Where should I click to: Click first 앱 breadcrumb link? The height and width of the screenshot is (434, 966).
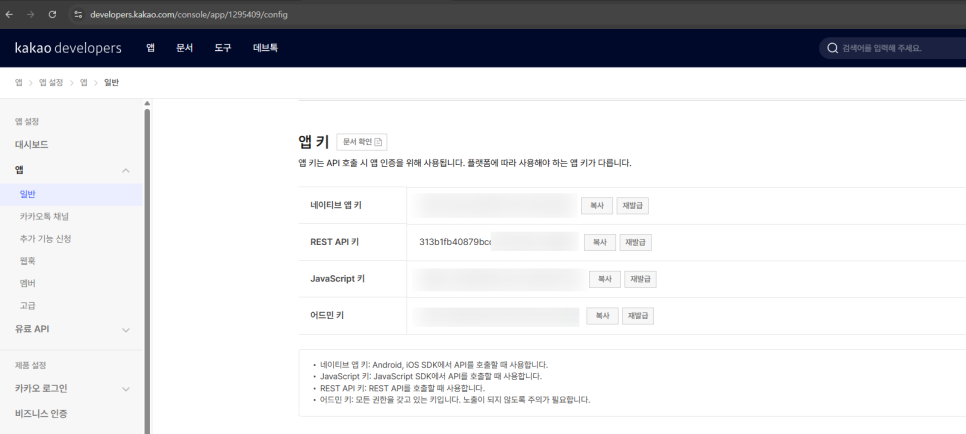pyautogui.click(x=18, y=83)
